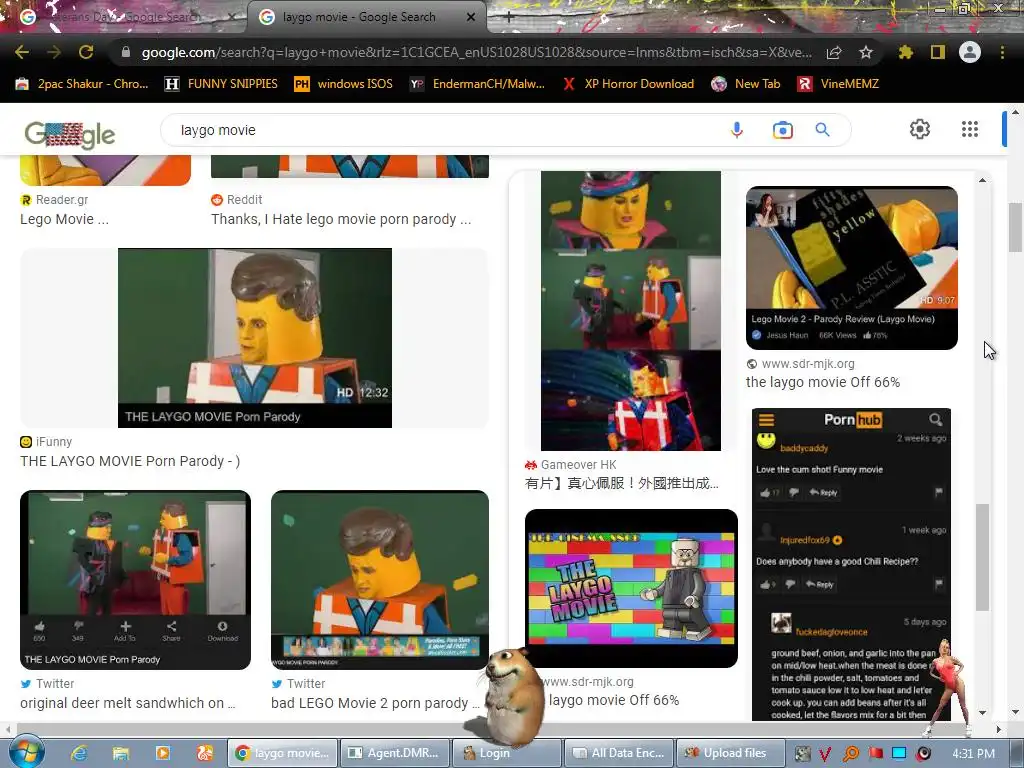Open the FUNNY SNIPPIES bookmark

click(x=221, y=84)
